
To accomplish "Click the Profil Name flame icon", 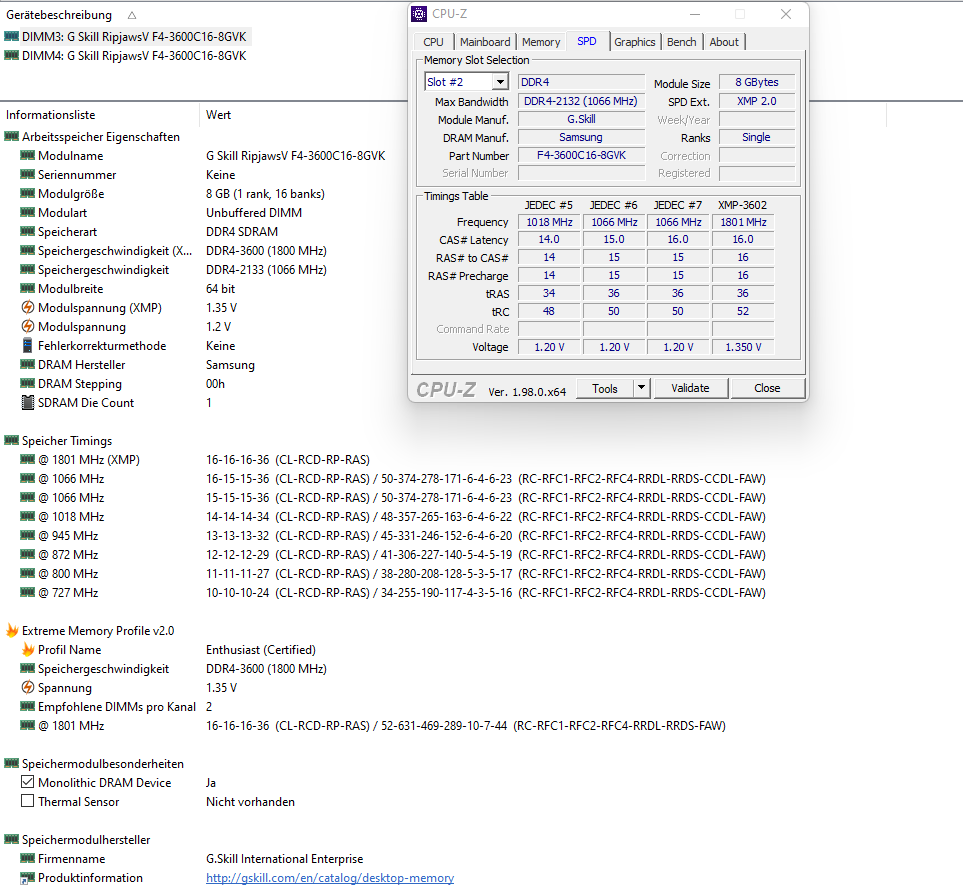I will 28,649.
